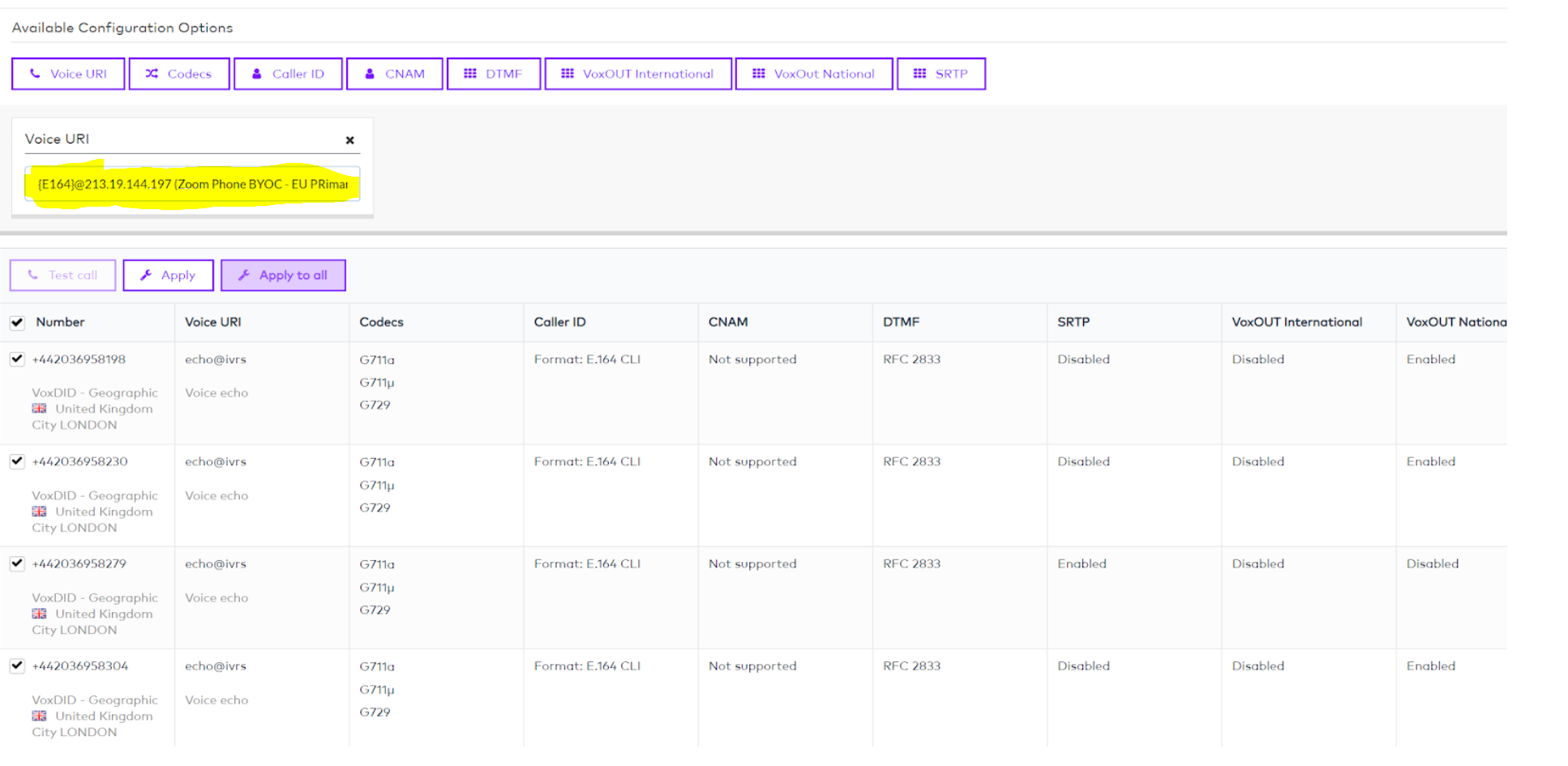The image size is (1568, 766).
Task: Click the phone icon on Voice URI button
Action: tap(35, 74)
